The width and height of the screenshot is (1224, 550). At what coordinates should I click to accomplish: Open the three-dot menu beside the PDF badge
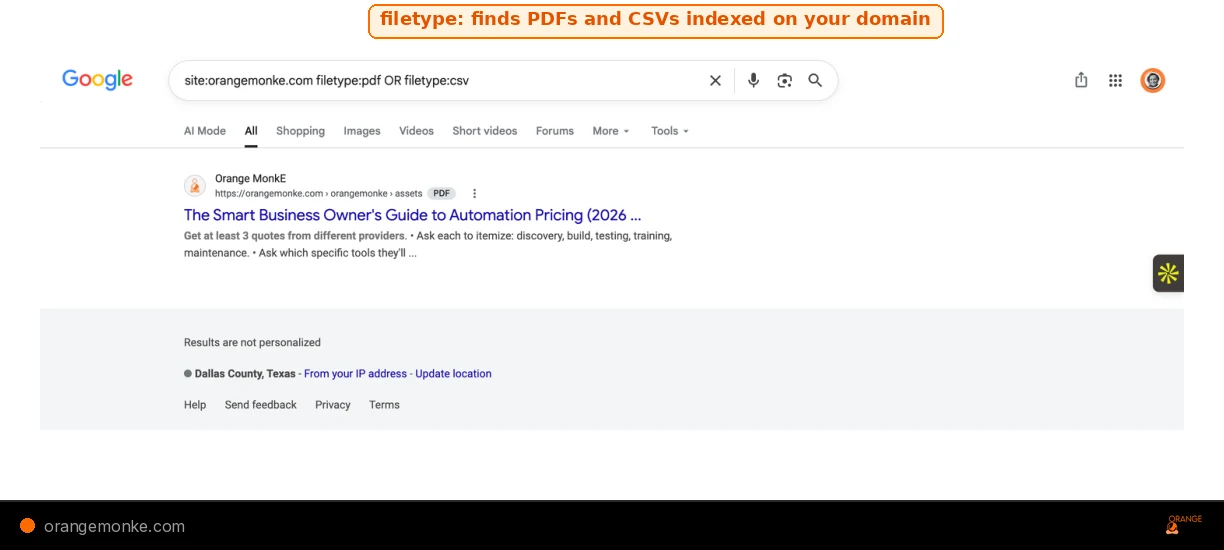(474, 193)
